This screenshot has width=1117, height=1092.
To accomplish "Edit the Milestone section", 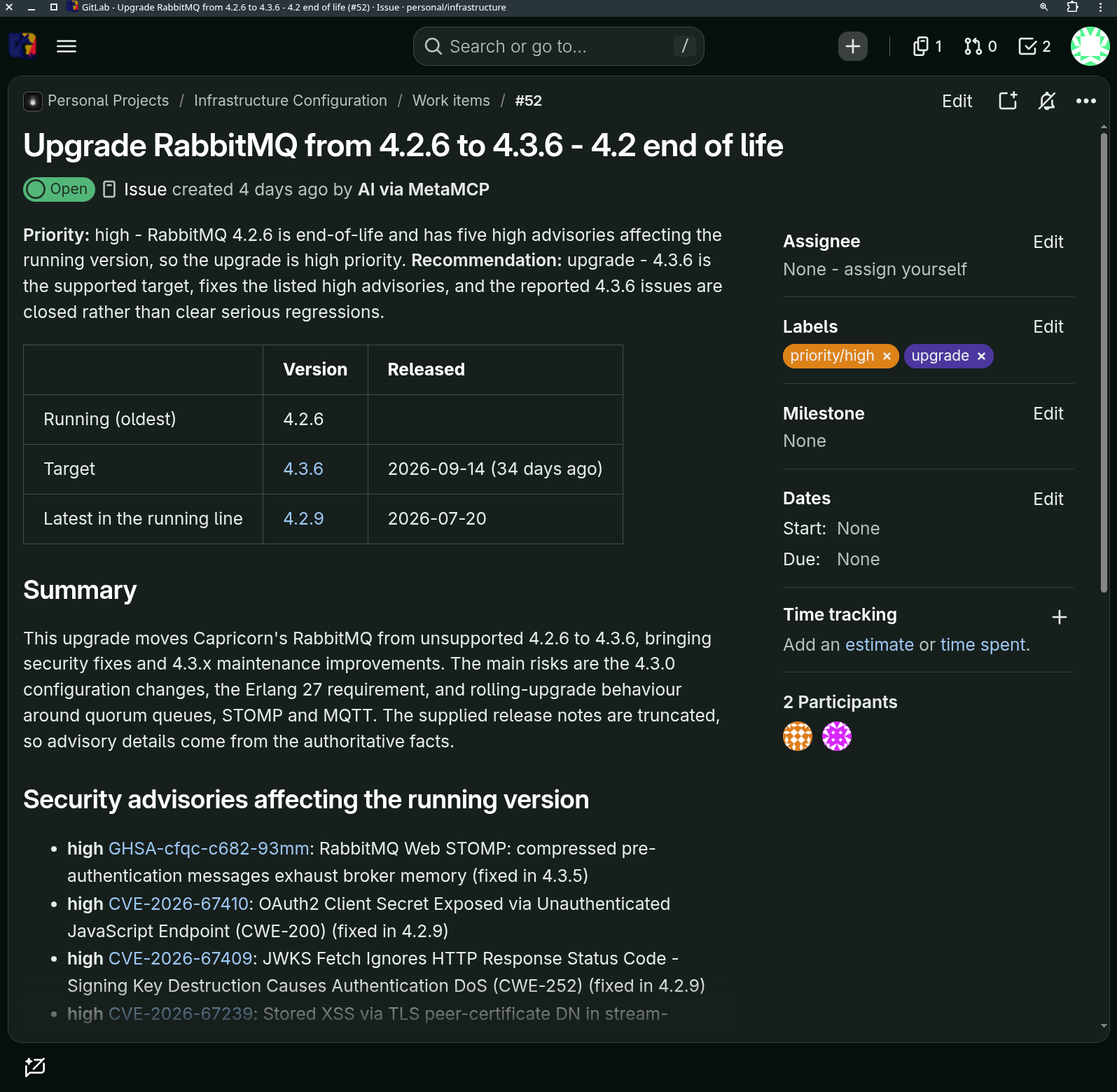I will (x=1048, y=413).
